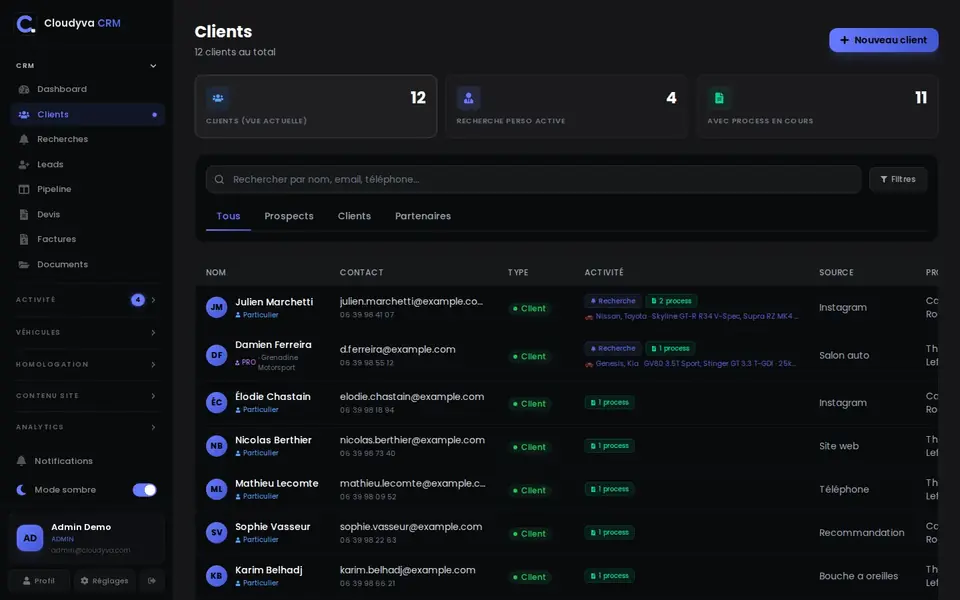The image size is (960, 600).
Task: Toggle the Mode sombre switch off
Action: pyautogui.click(x=144, y=490)
